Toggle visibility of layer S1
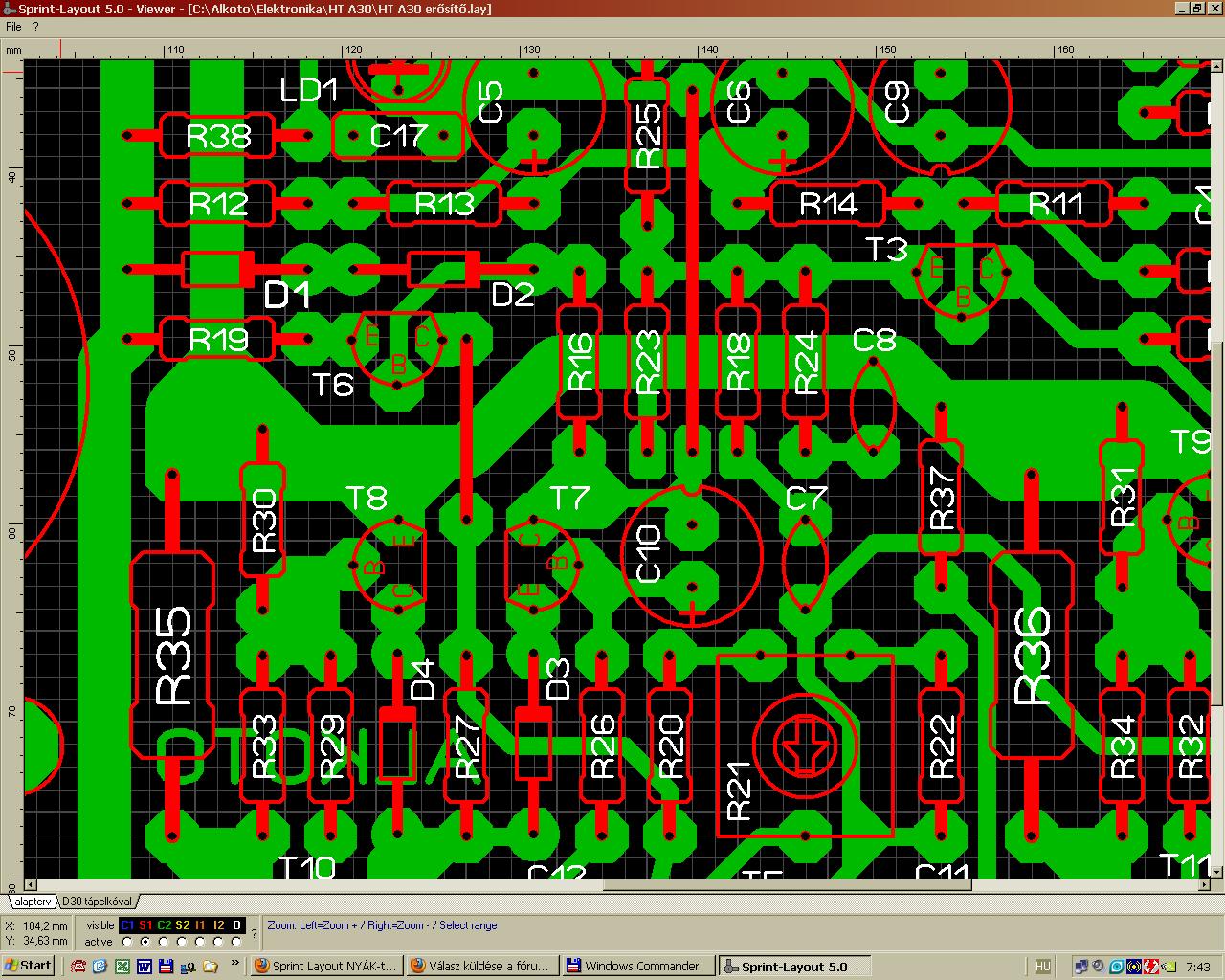 (145, 925)
